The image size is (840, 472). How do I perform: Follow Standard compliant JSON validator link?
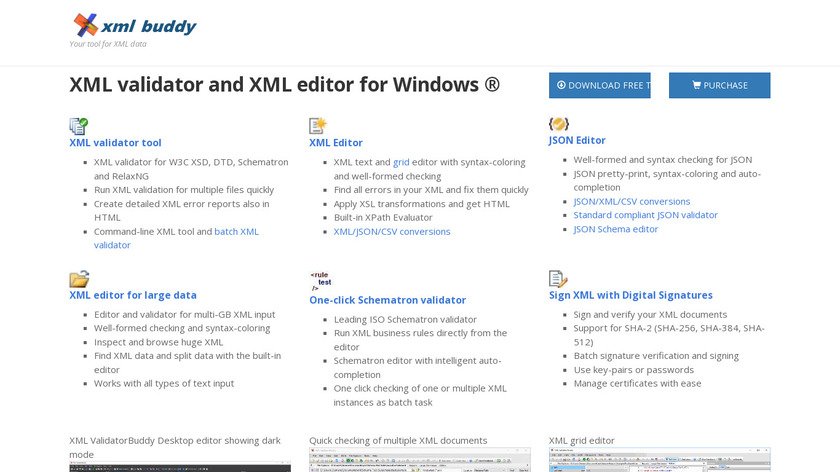tap(646, 215)
